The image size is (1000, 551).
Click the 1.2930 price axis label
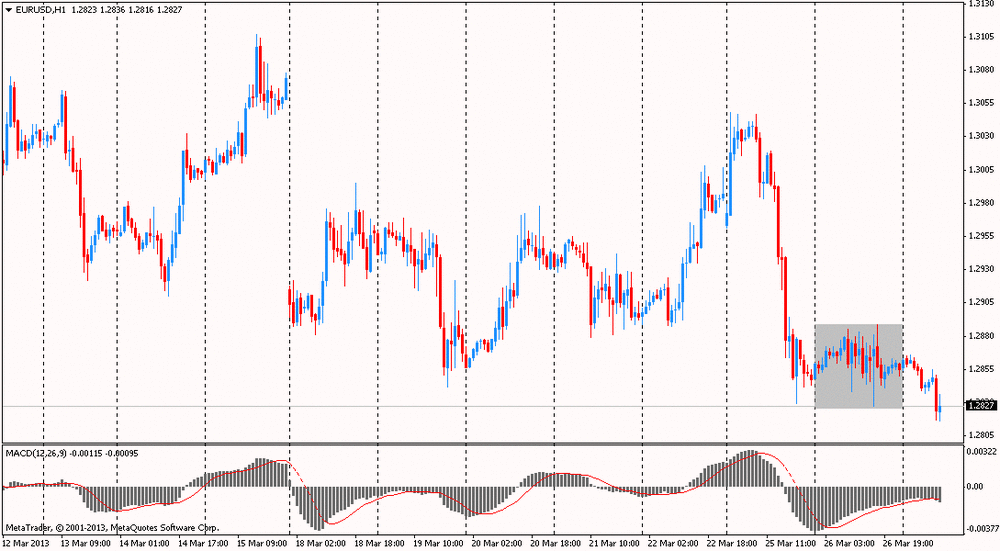coord(981,269)
